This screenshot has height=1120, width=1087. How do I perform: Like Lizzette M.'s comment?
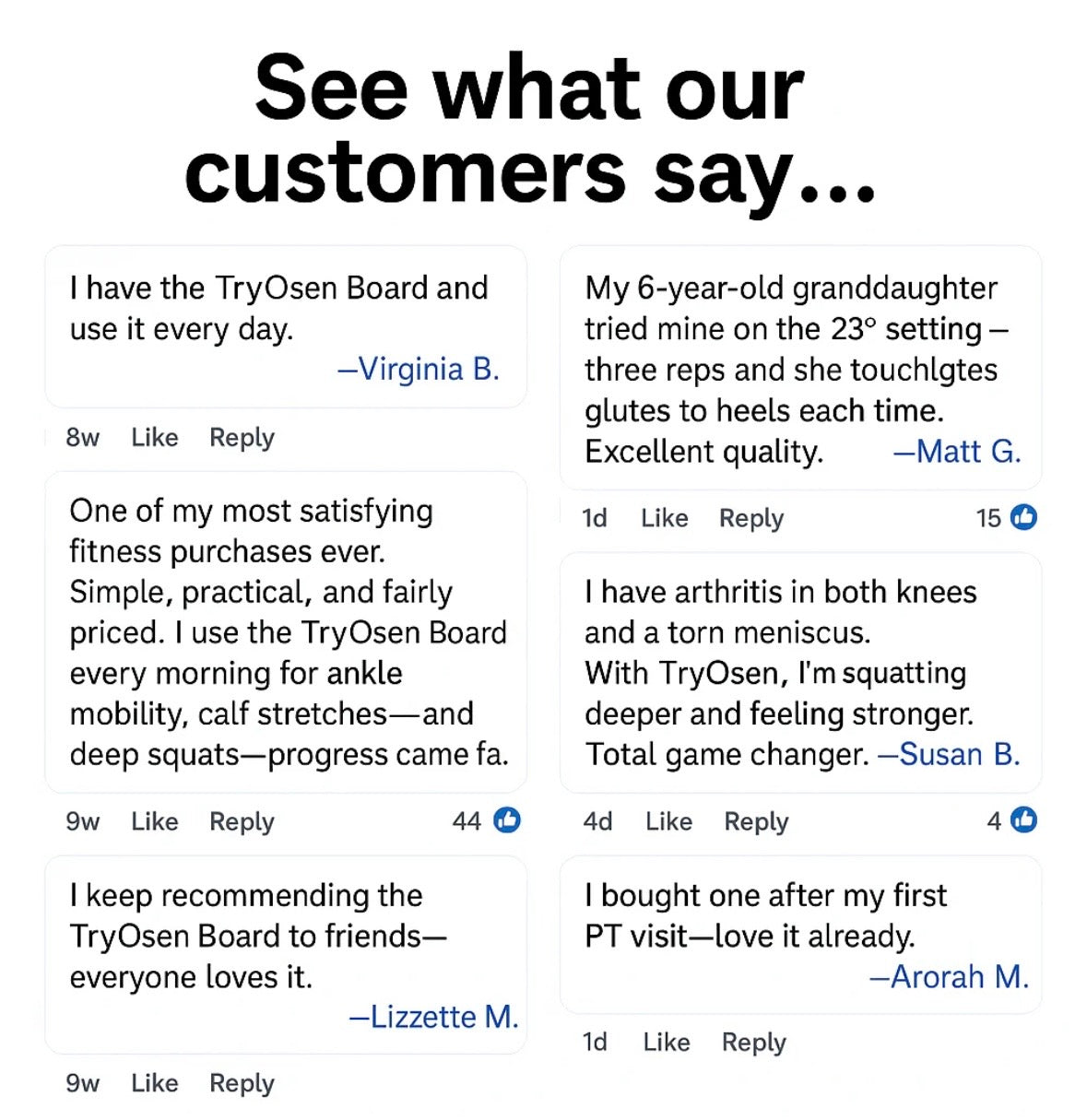154,1083
